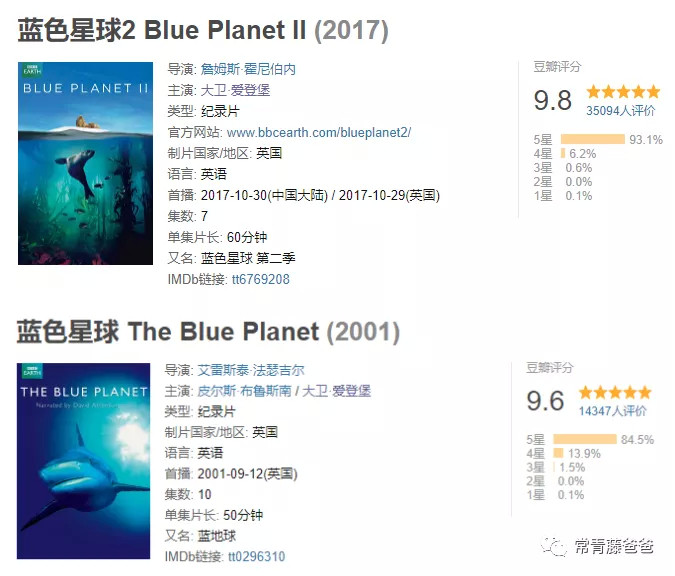Open IMDb link tt0296310
Image resolution: width=675 pixels, height=576 pixels.
pyautogui.click(x=256, y=557)
